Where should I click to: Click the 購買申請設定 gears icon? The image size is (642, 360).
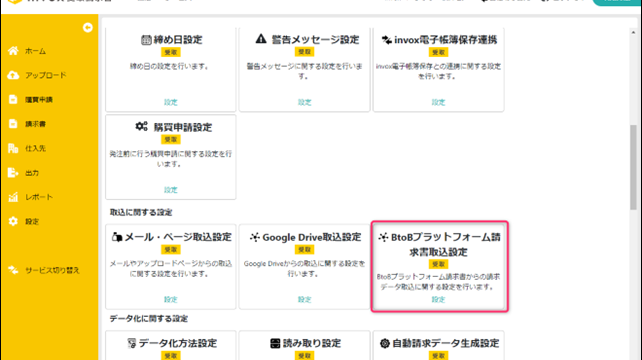tap(142, 127)
